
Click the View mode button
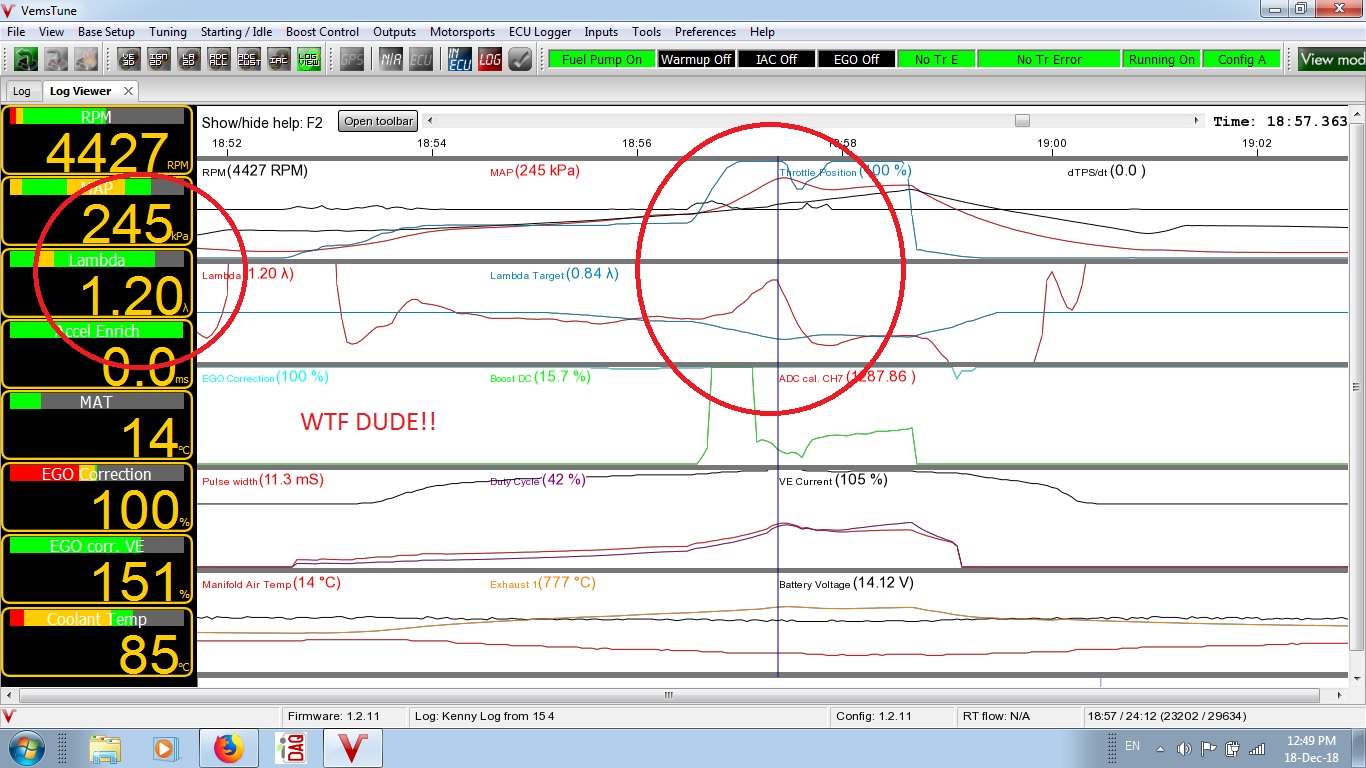(x=1331, y=59)
